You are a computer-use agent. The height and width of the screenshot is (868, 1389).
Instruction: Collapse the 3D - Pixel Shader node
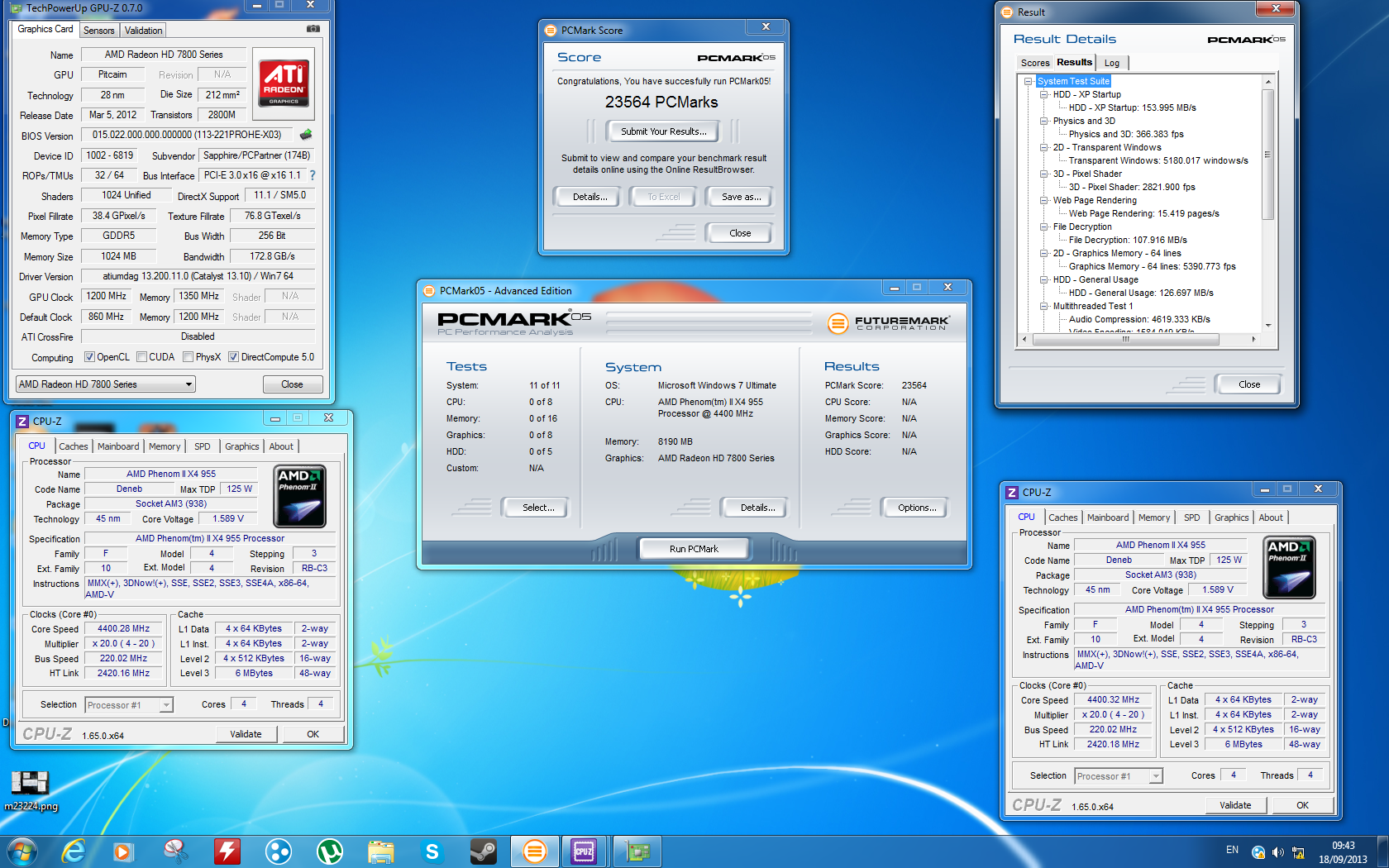click(x=1043, y=174)
